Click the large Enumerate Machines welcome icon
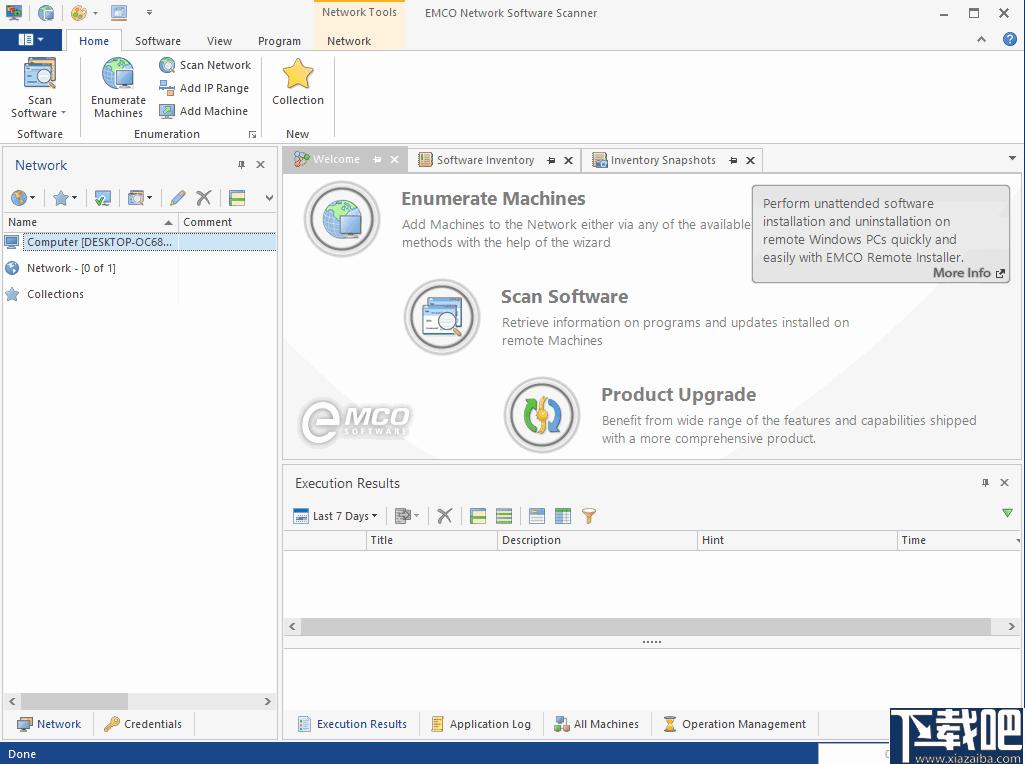The image size is (1025, 764). tap(342, 219)
